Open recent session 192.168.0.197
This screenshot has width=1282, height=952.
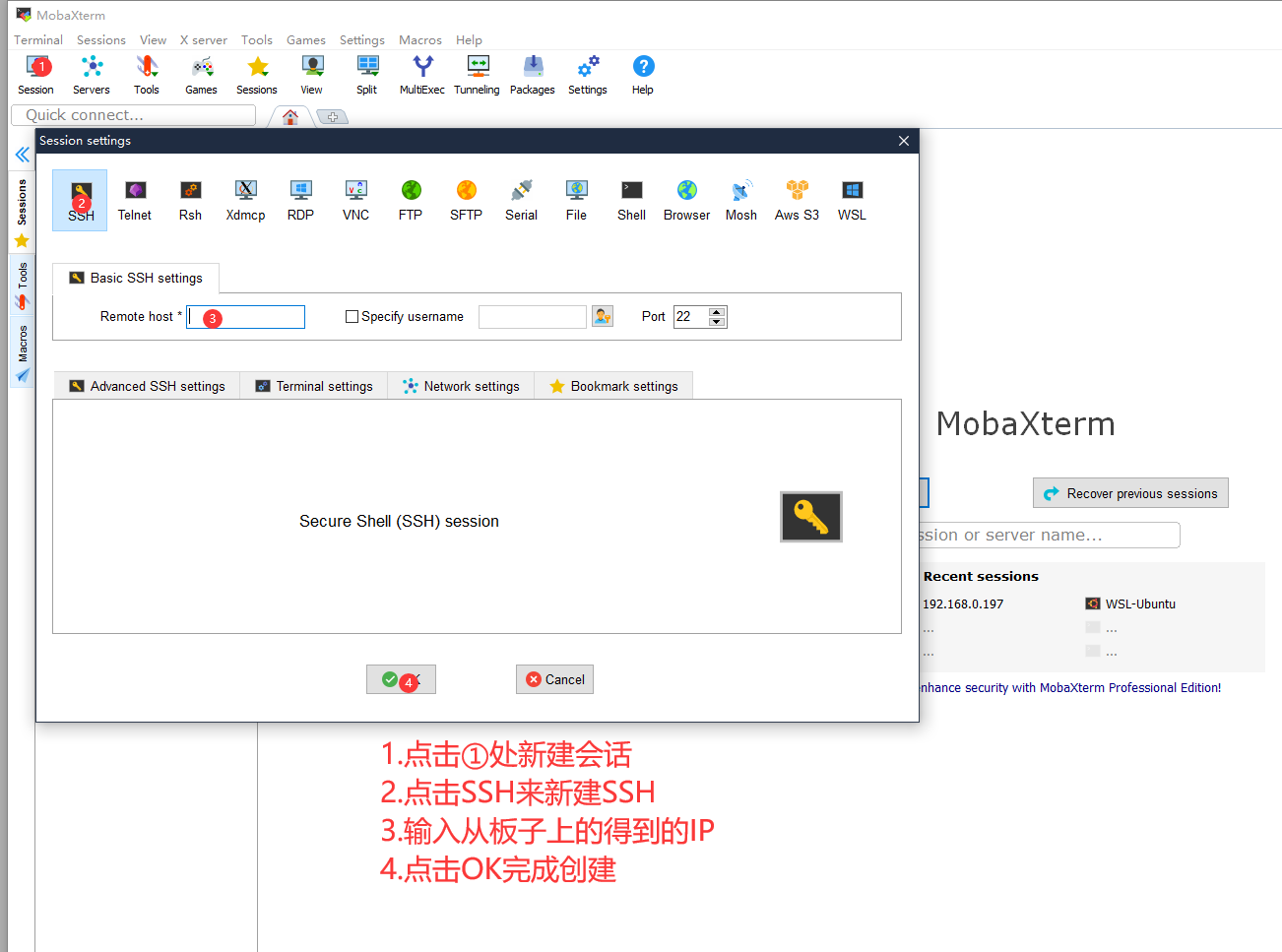coord(963,604)
